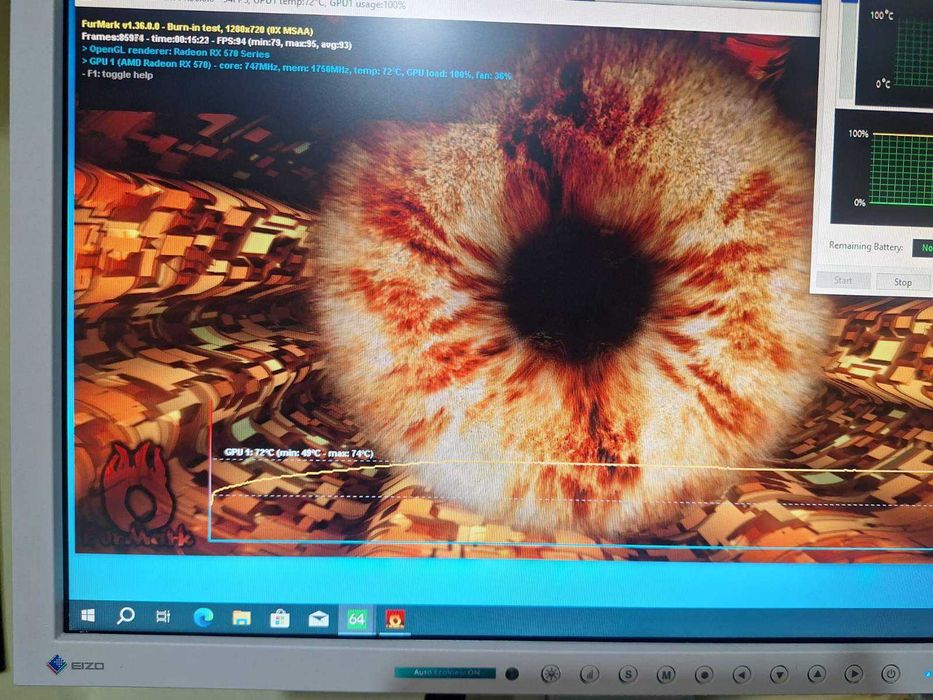Open the Windows Start menu
The image size is (933, 700).
tap(87, 615)
